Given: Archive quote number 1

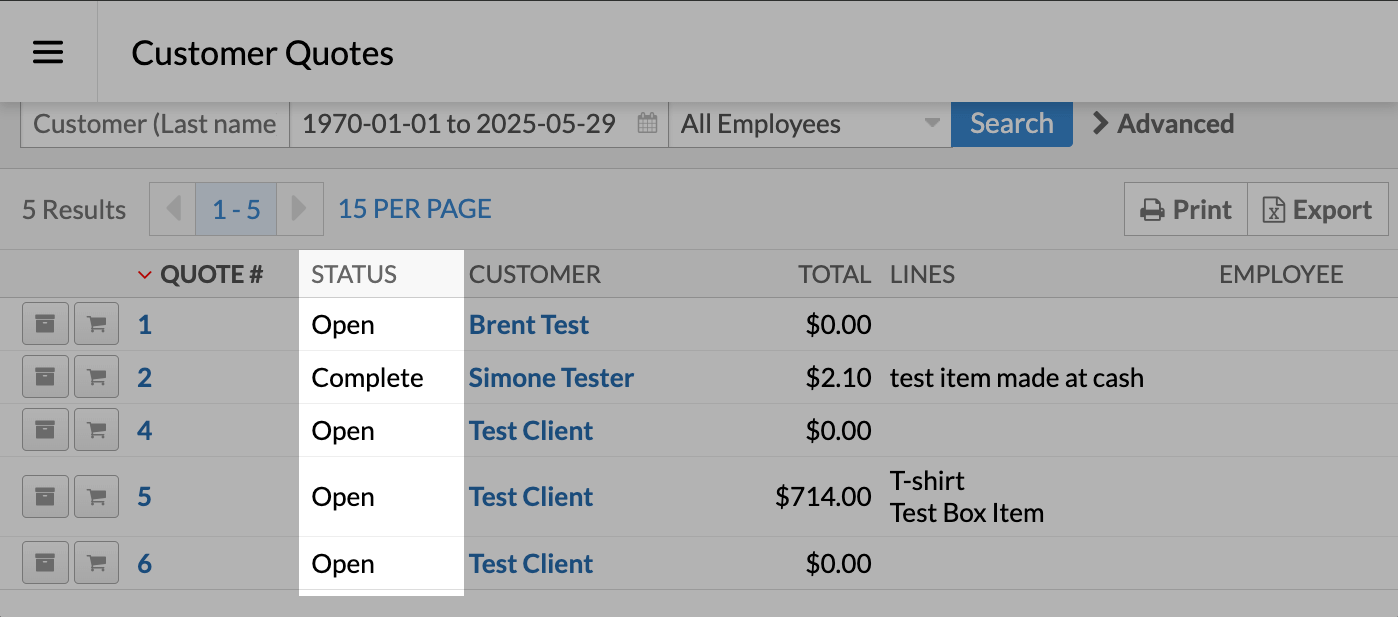Looking at the screenshot, I should (45, 324).
